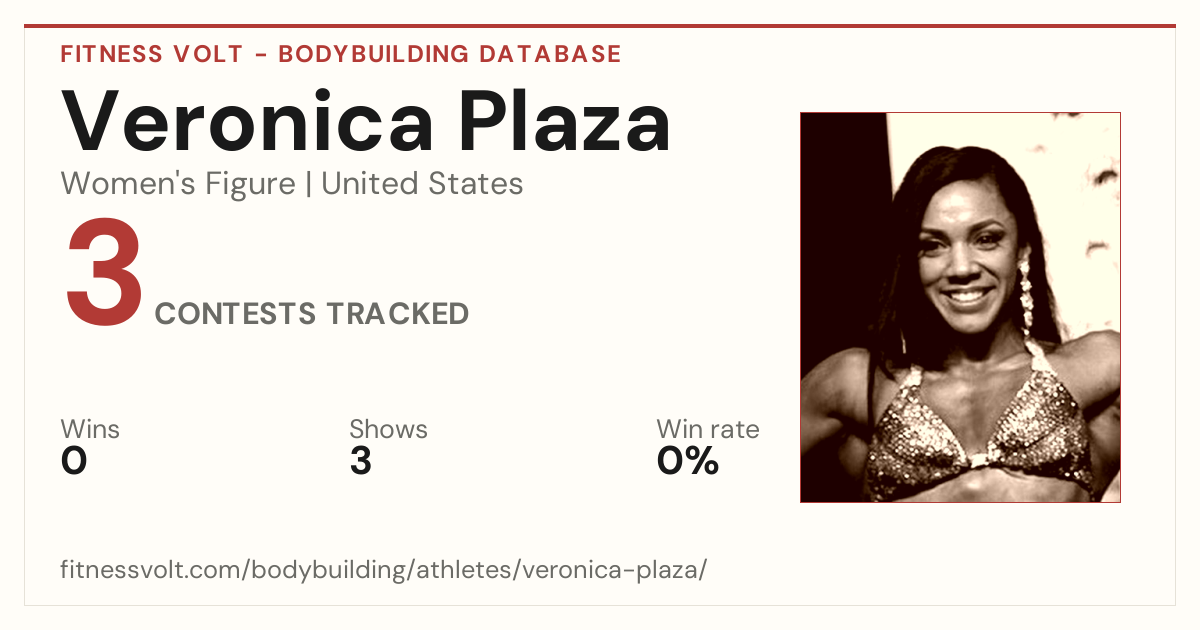Screen dimensions: 1200x630
Task: Click the divider between Figure and United States
Action: tap(309, 185)
